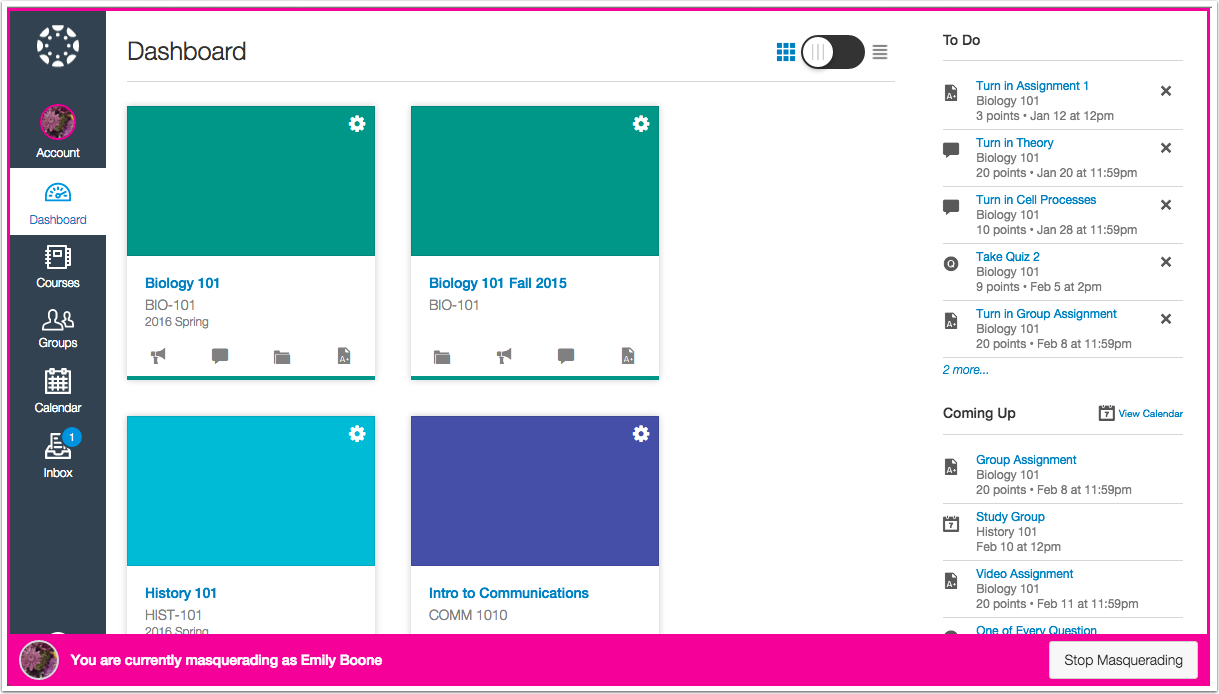The width and height of the screenshot is (1219, 694).
Task: Click the Coming Up section heading
Action: (x=979, y=413)
